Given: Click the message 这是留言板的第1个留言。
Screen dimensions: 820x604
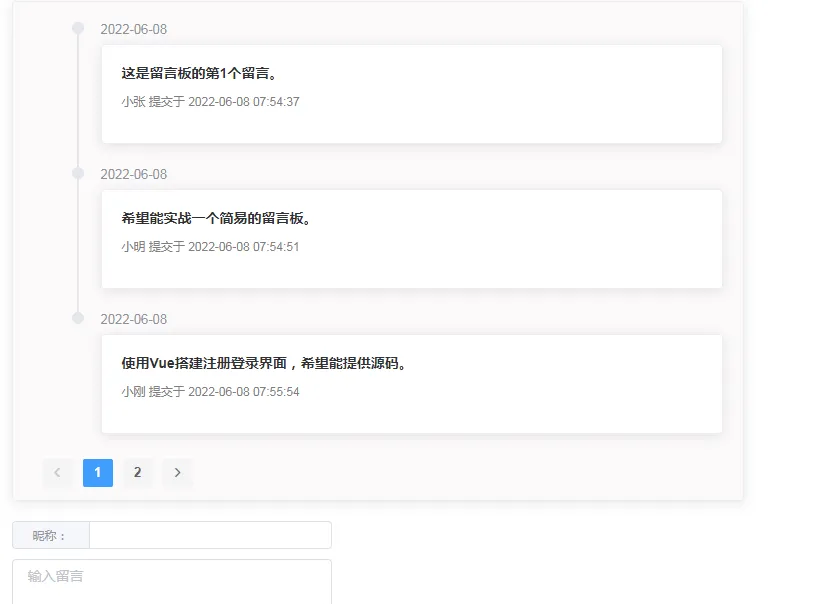Looking at the screenshot, I should point(199,73).
